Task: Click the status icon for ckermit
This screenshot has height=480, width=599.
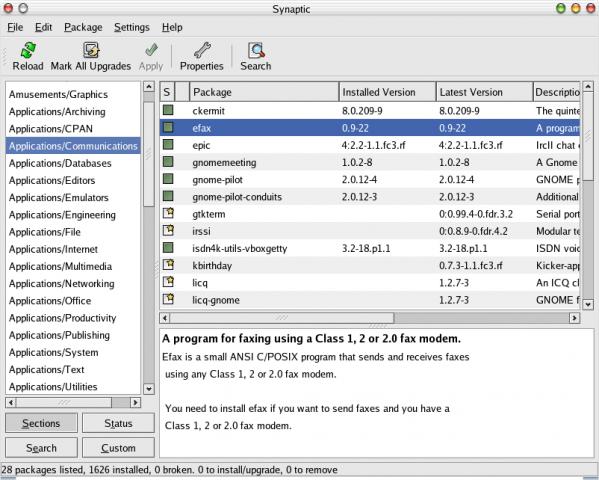Action: coord(168,110)
